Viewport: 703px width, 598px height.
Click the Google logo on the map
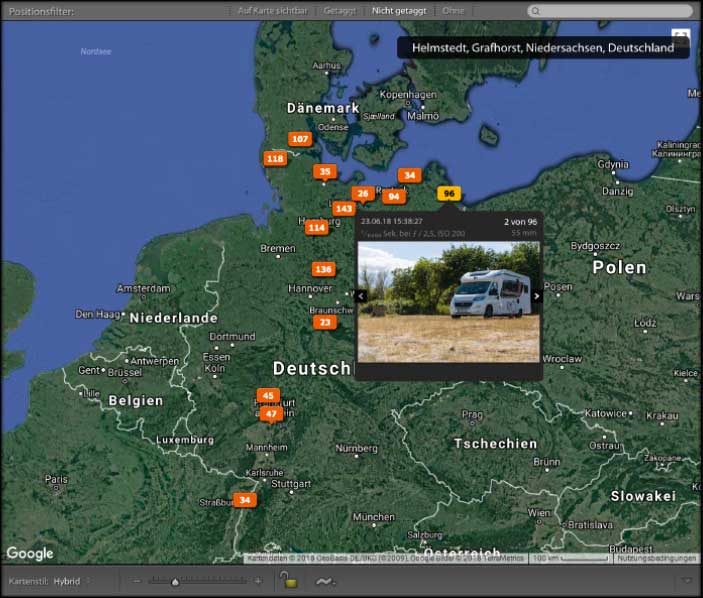coord(29,553)
